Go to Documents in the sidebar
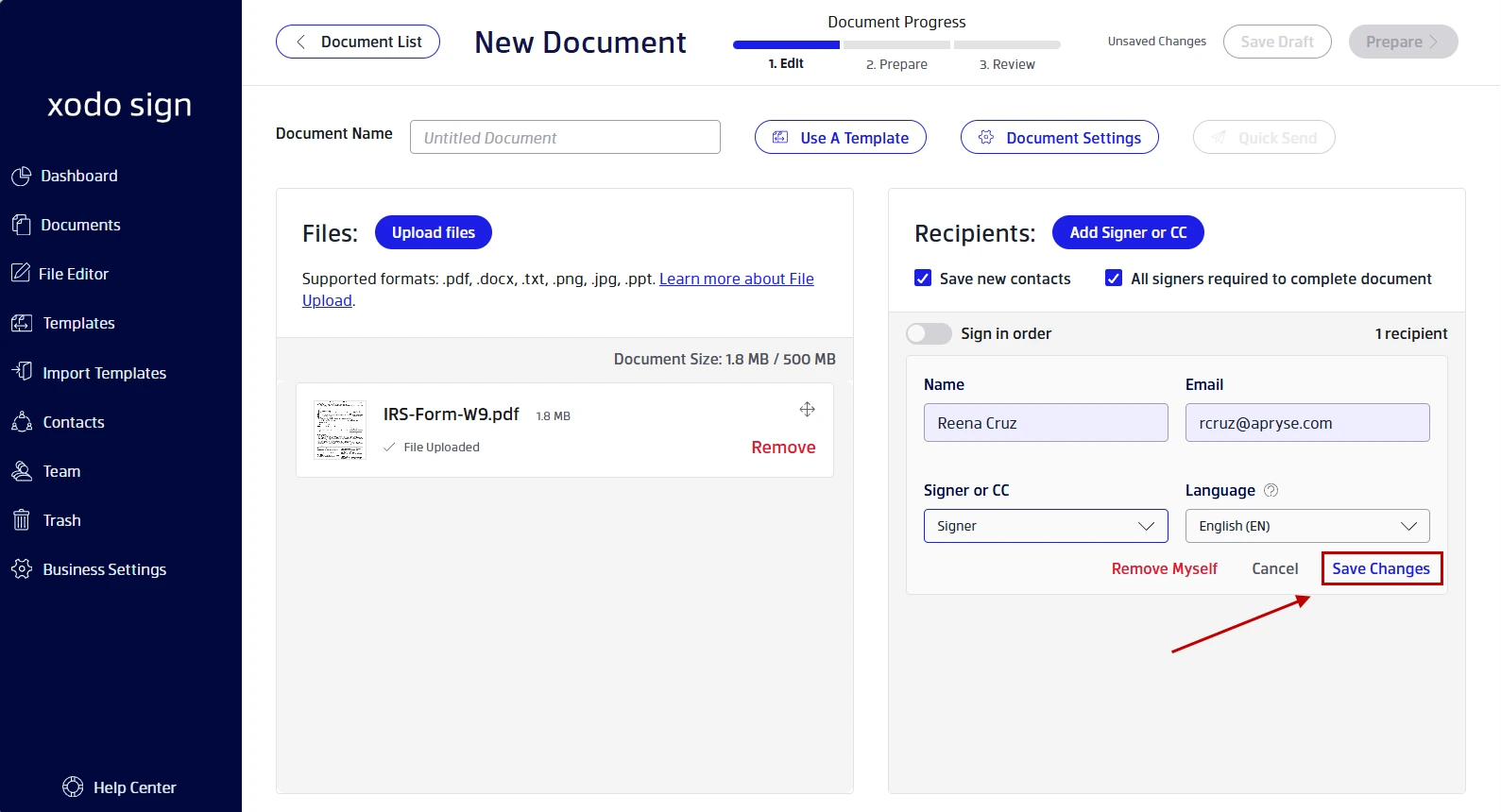The height and width of the screenshot is (812, 1501). (80, 225)
